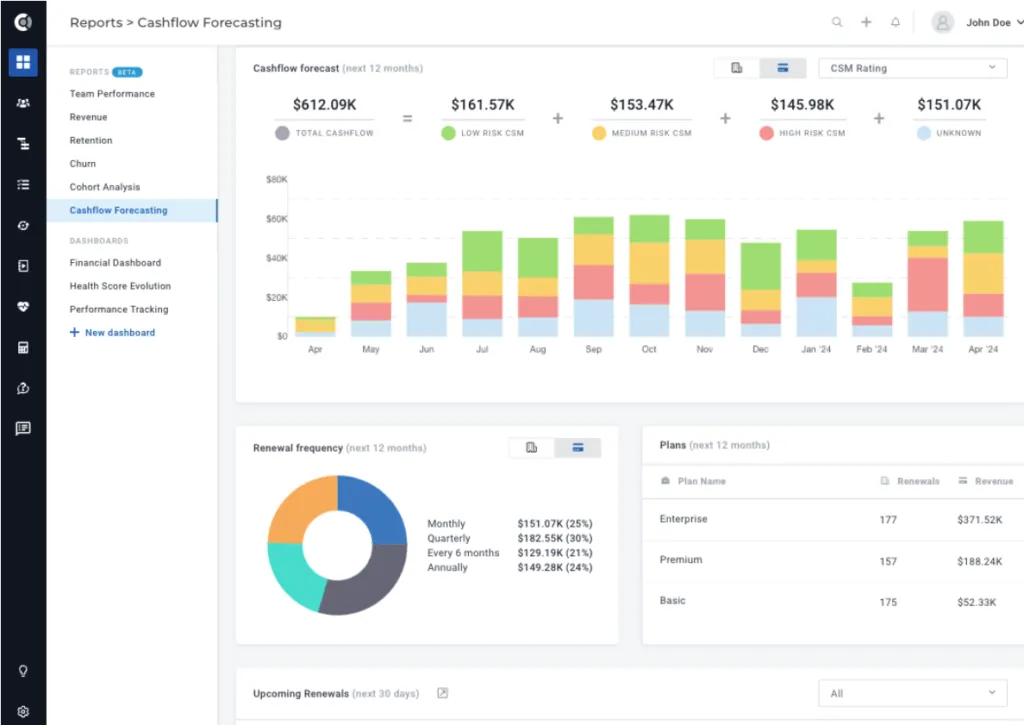Viewport: 1024px width, 725px height.
Task: Open the CSM Rating dropdown
Action: click(912, 68)
